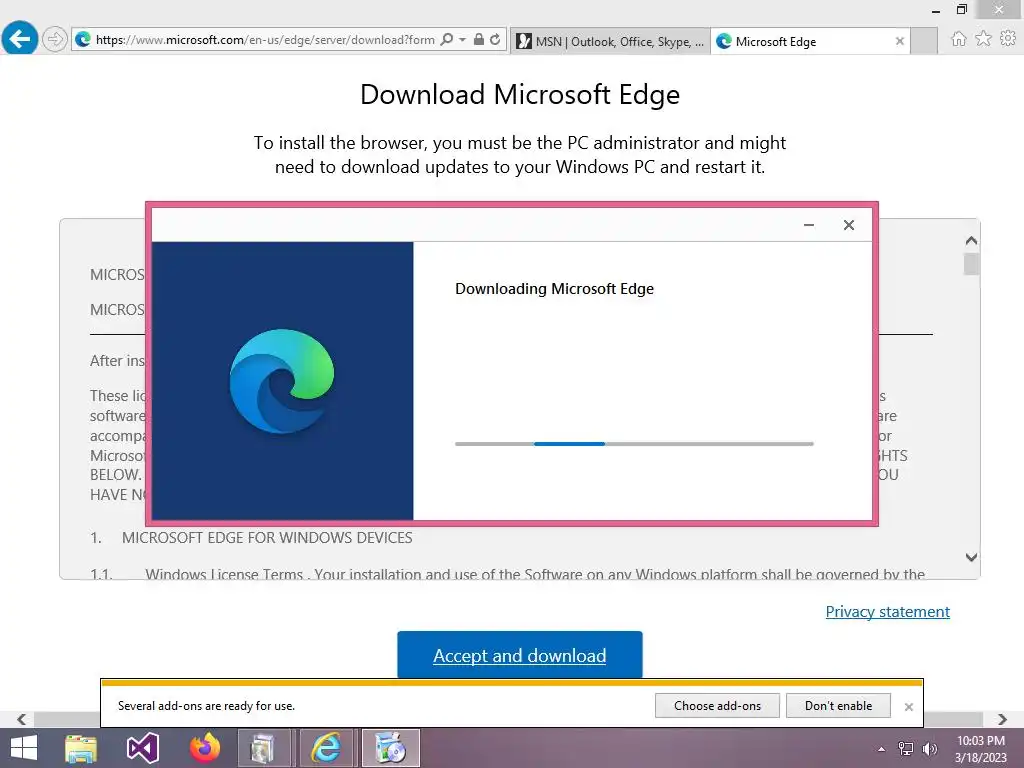Go back with the browser Back arrow

[x=20, y=39]
